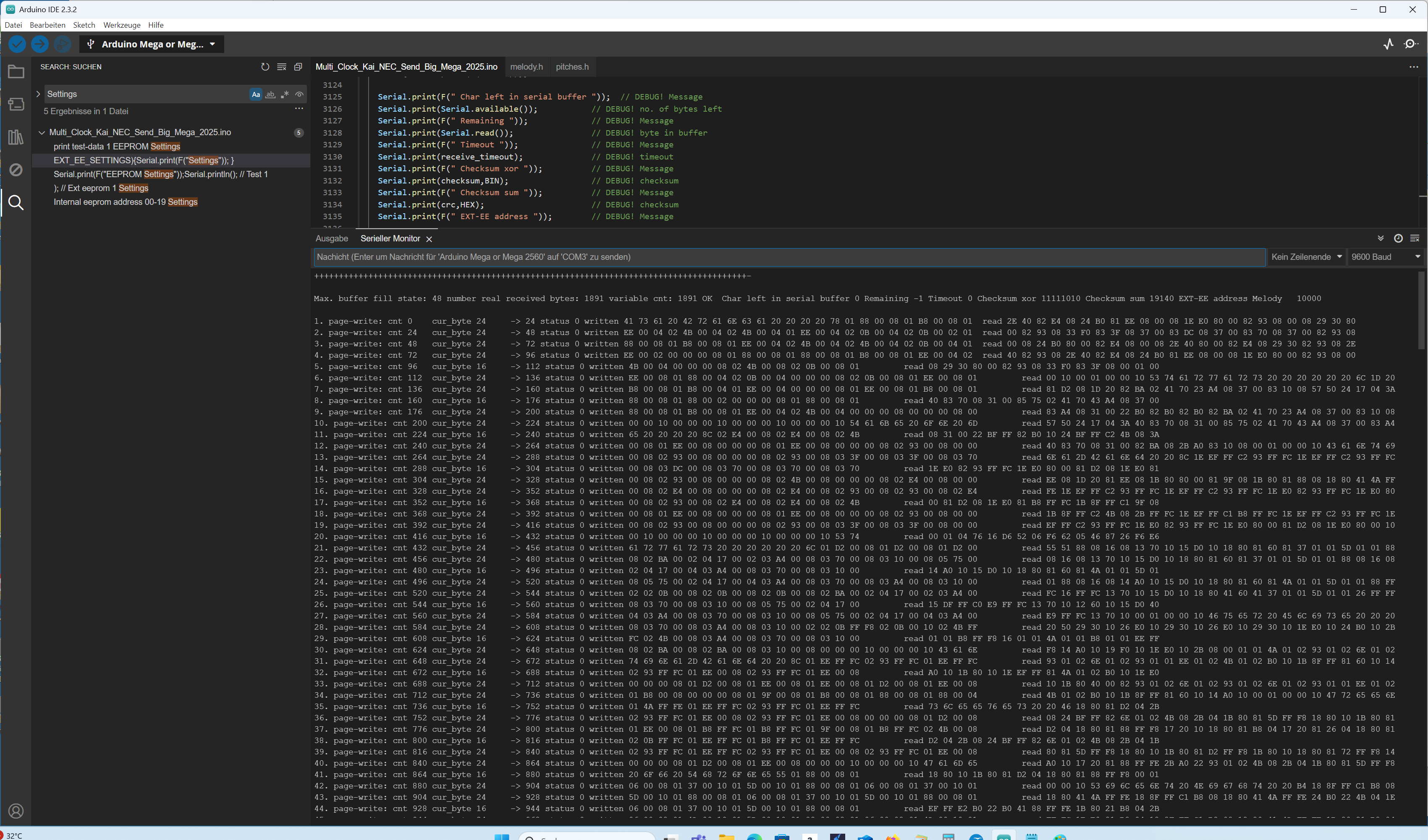Open the search details three-dots menu
This screenshot has height=840, width=1428.
(x=299, y=109)
